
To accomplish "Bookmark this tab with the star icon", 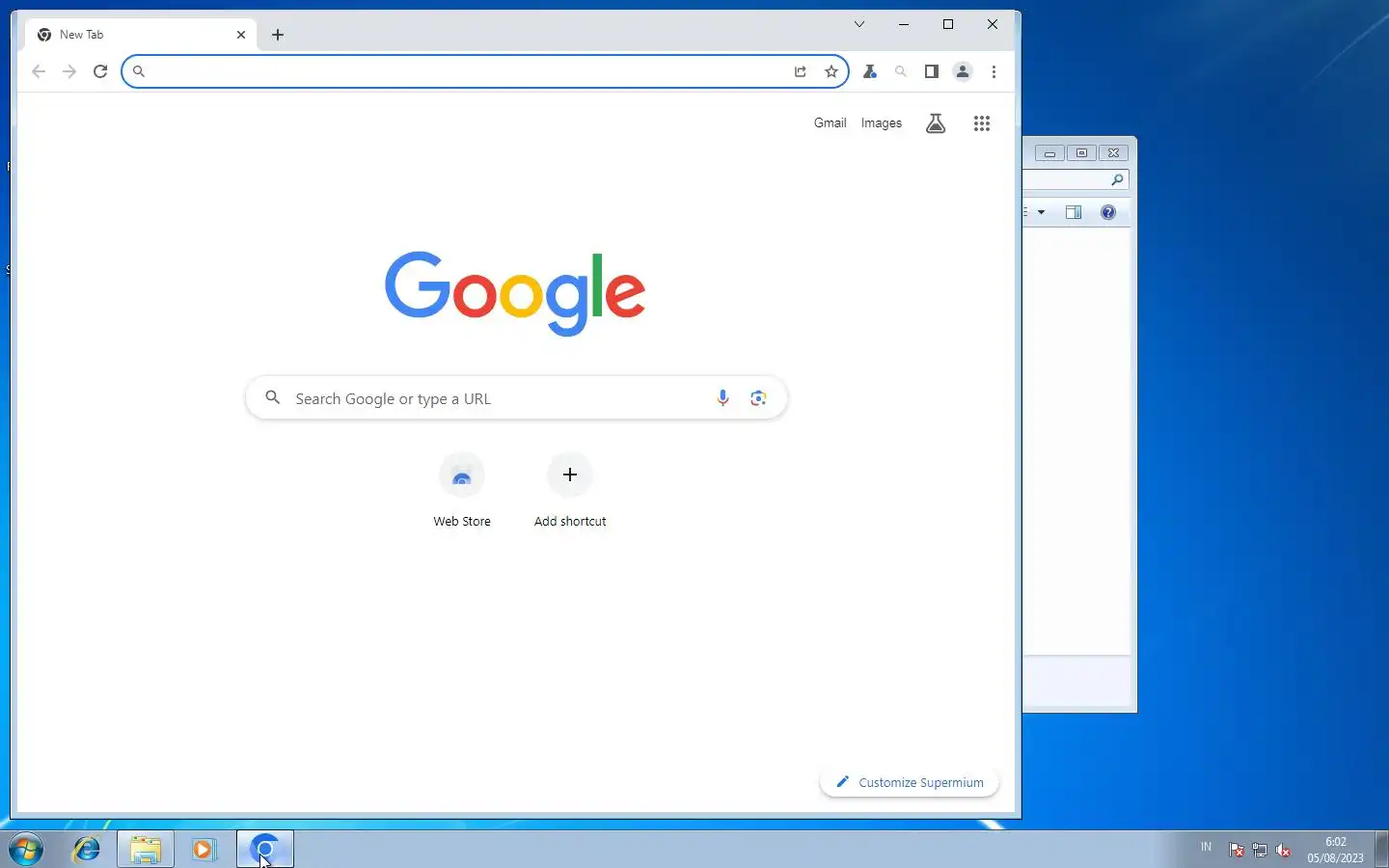I will [x=831, y=71].
